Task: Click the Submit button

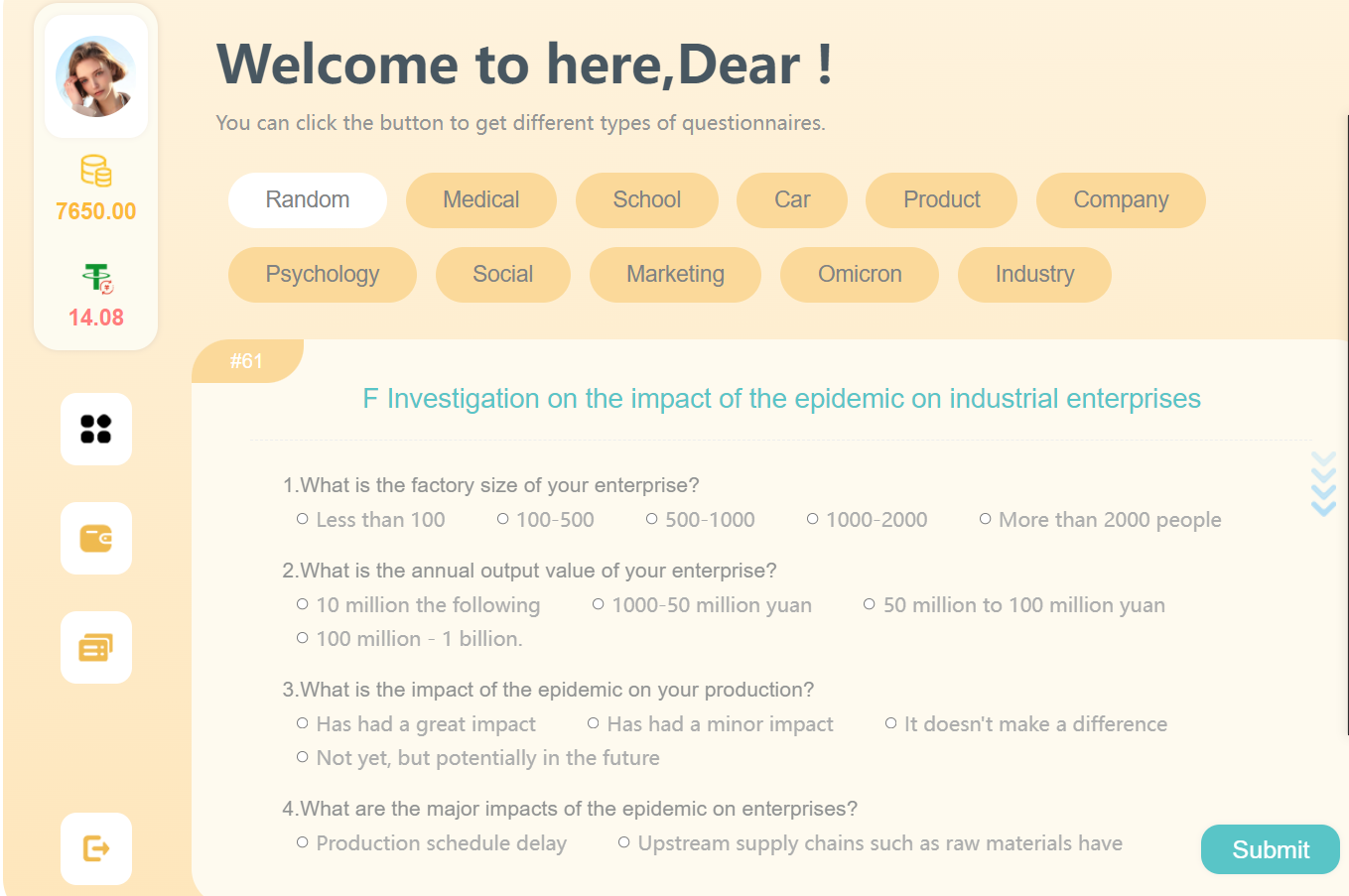Action: 1271,849
